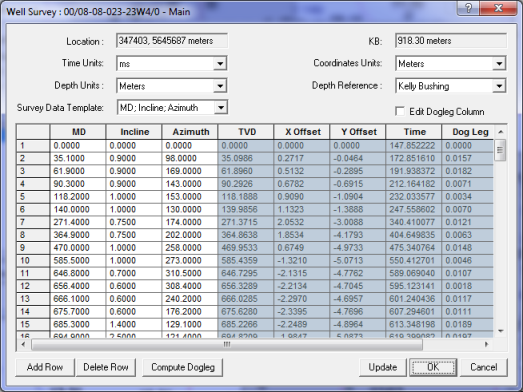Click Azimuth cell 174.0000
The width and height of the screenshot is (523, 392).
pyautogui.click(x=190, y=222)
